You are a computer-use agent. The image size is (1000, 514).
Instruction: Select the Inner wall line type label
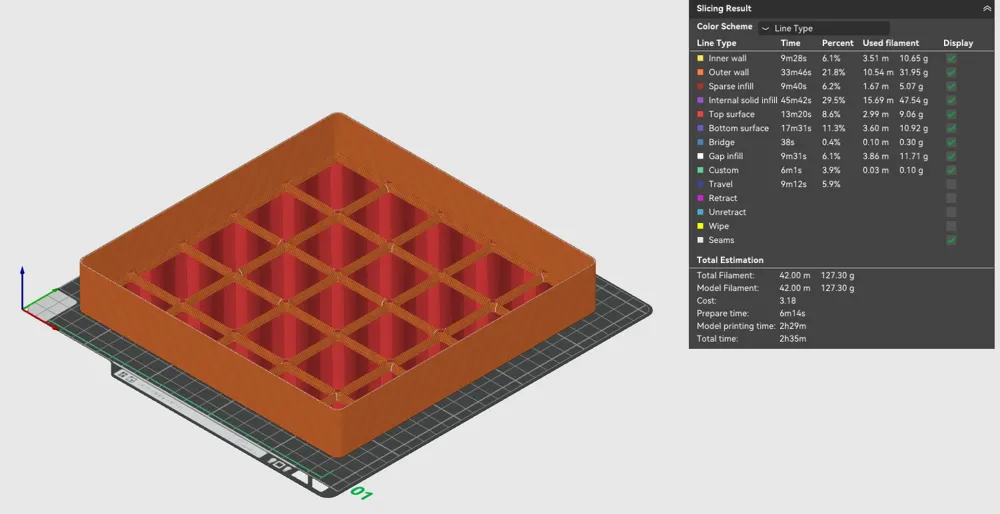point(727,58)
